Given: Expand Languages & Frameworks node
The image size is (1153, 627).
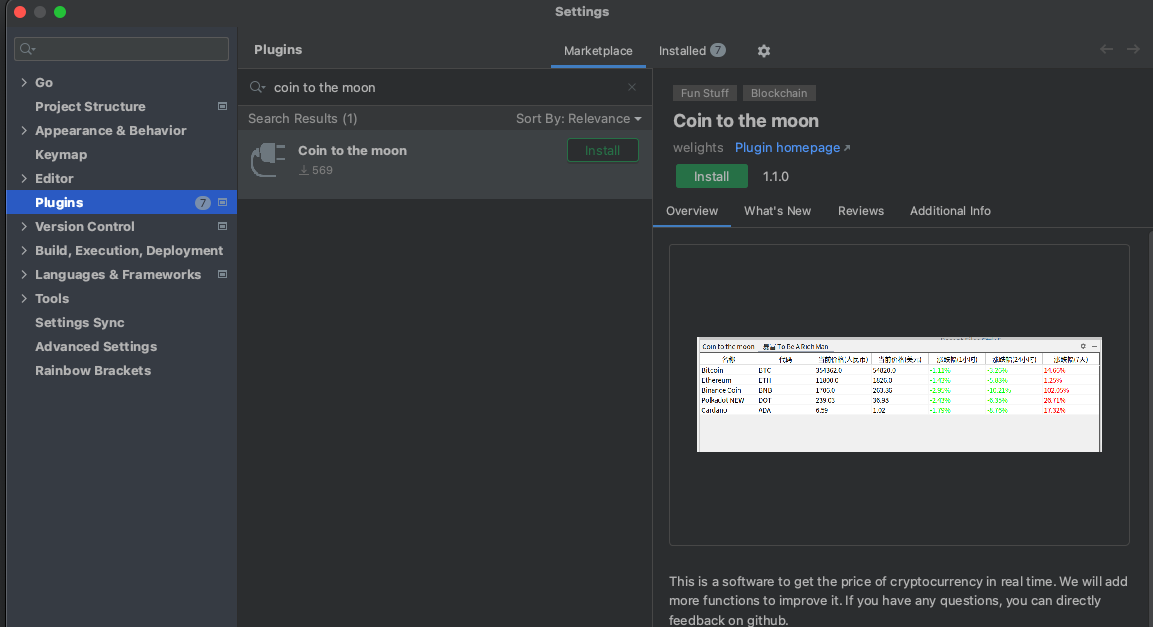Looking at the screenshot, I should 24,274.
